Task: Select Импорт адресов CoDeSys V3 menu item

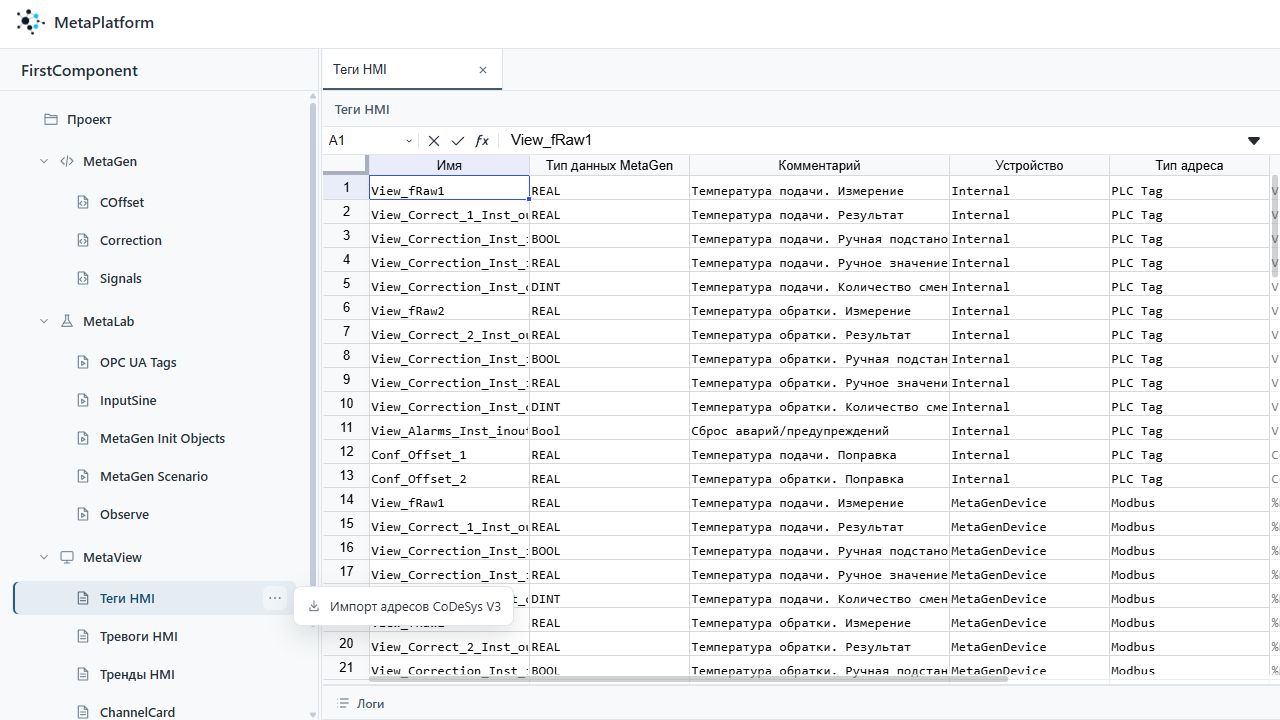Action: tap(404, 607)
